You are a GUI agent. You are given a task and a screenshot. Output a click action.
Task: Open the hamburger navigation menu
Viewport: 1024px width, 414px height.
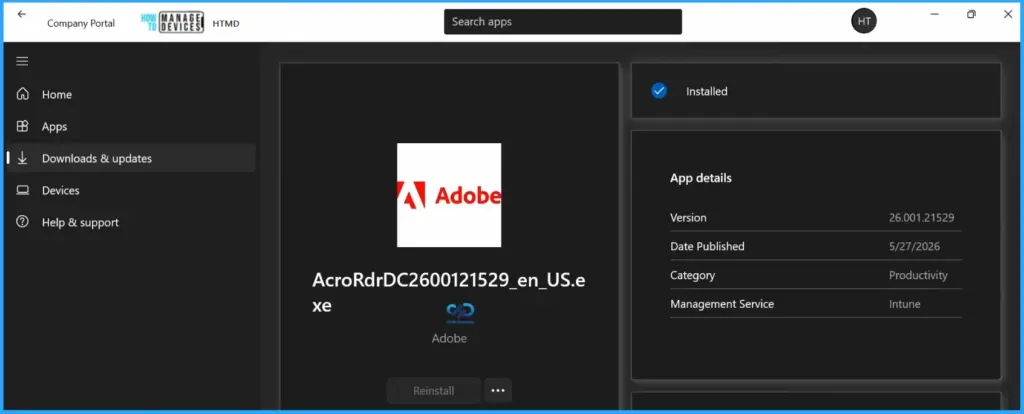click(x=22, y=61)
